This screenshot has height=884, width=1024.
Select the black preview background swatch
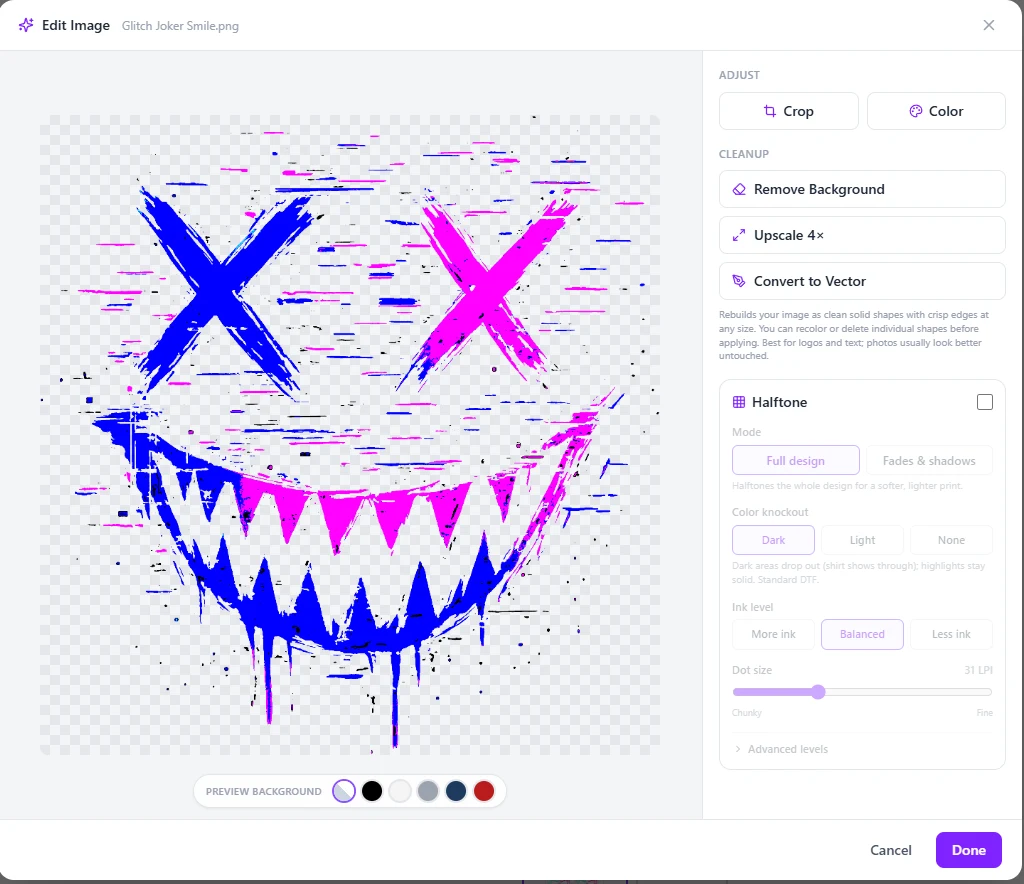tap(372, 791)
